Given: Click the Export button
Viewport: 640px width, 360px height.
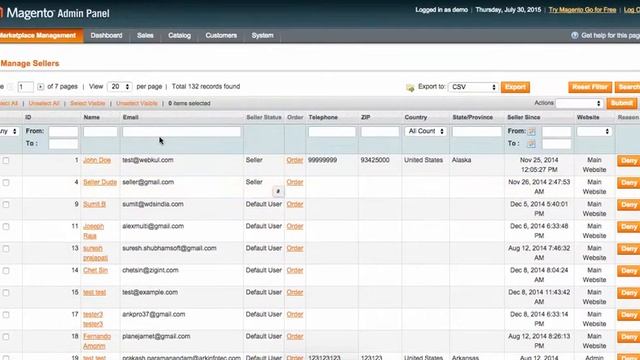Looking at the screenshot, I should tap(515, 87).
